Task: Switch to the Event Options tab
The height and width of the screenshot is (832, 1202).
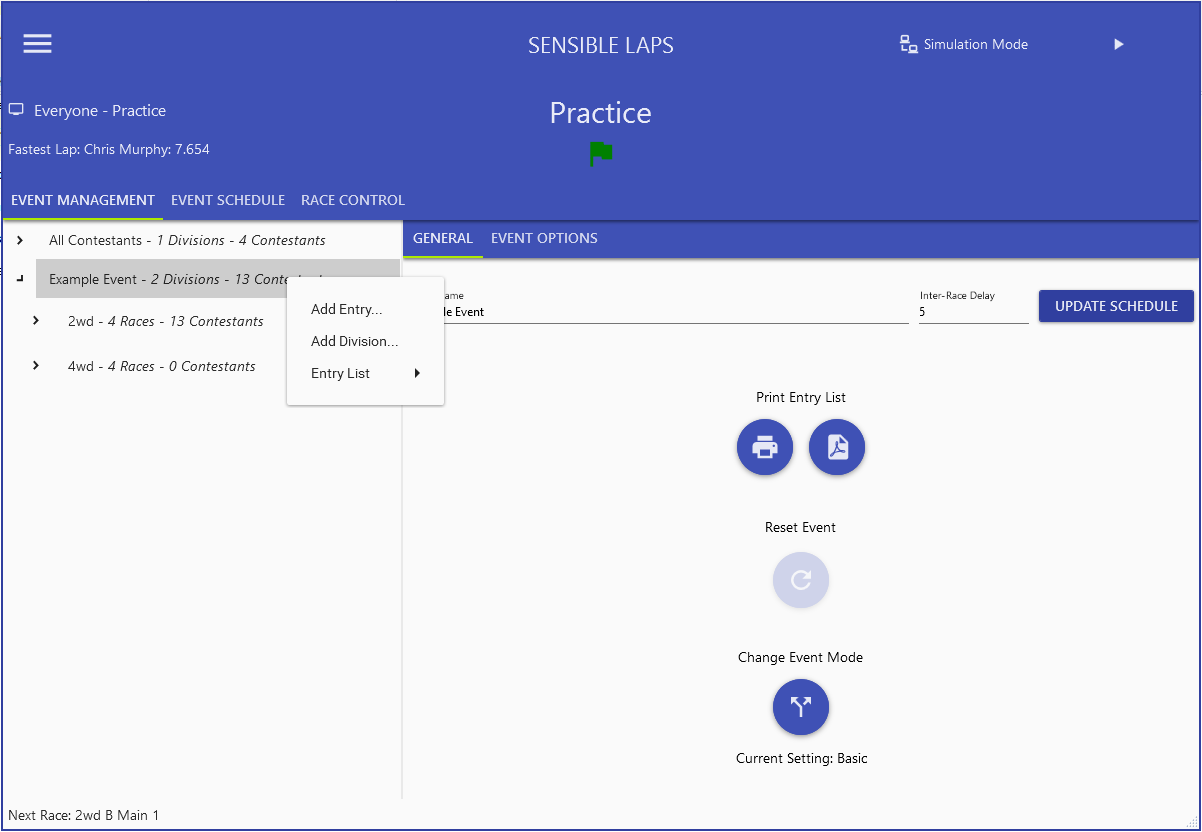Action: (544, 238)
